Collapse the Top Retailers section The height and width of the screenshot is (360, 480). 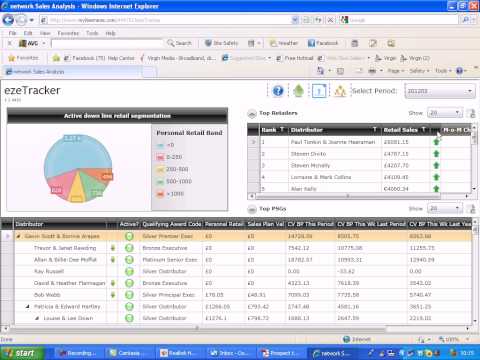point(252,114)
